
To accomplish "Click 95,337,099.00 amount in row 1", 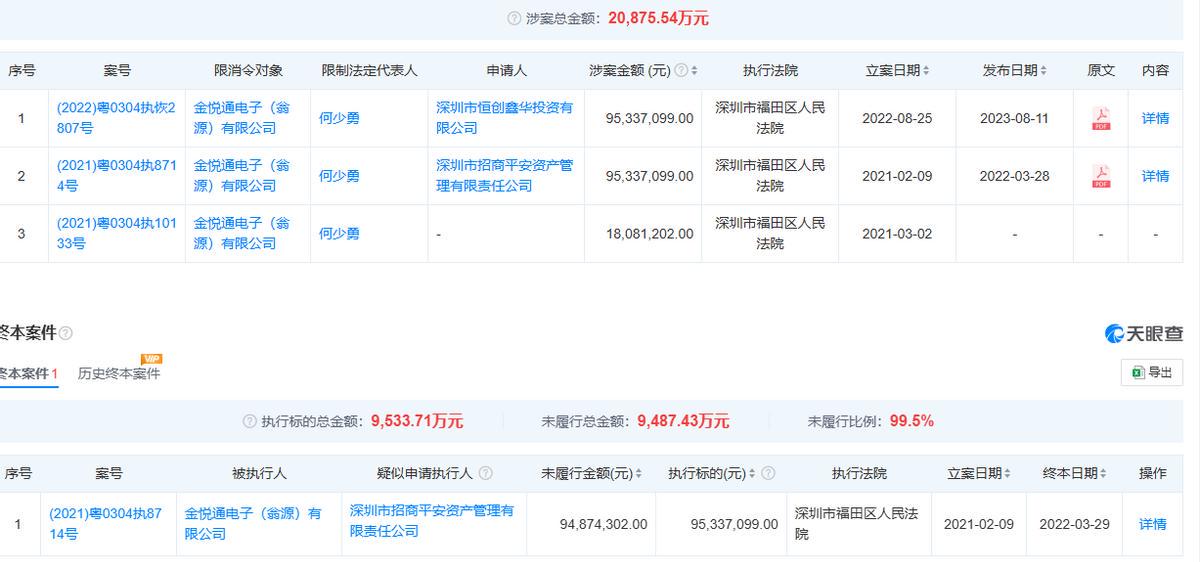I will click(649, 118).
